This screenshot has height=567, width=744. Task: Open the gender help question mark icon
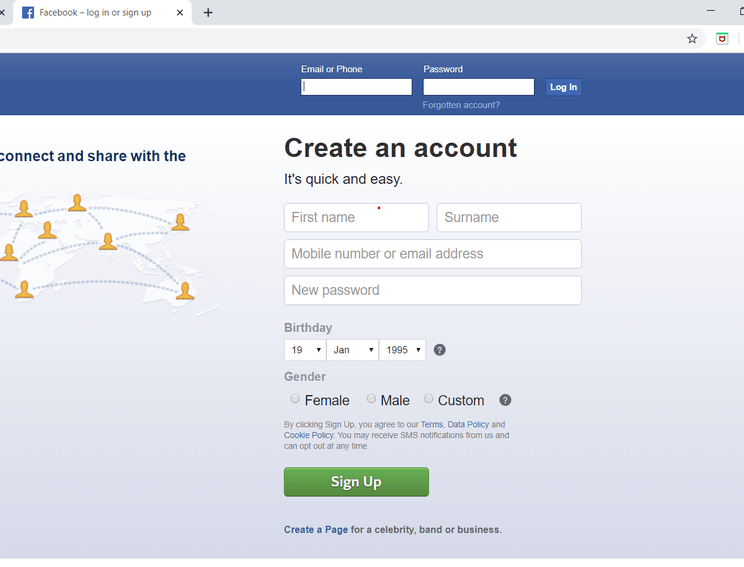505,400
